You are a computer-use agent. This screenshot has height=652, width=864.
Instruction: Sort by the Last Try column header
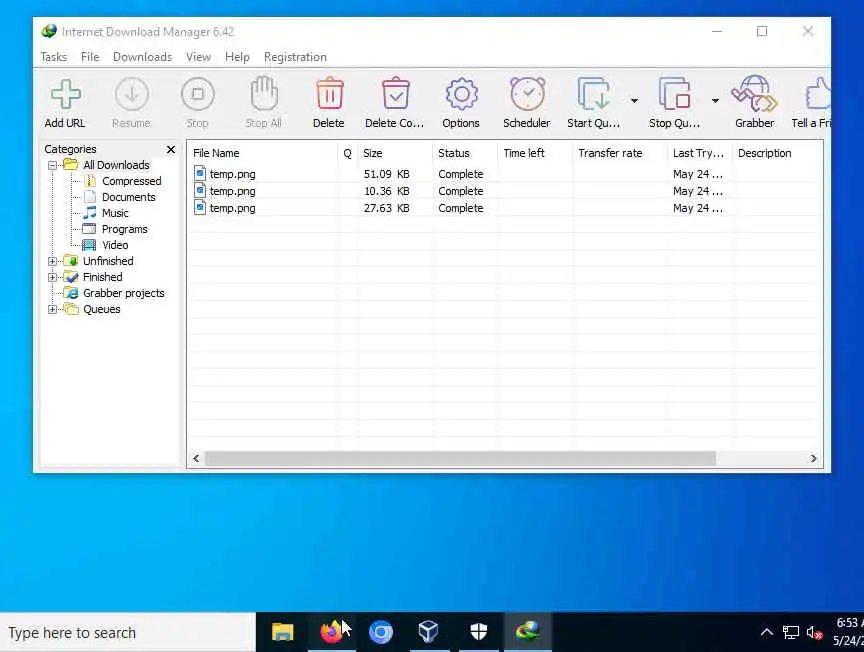point(700,153)
